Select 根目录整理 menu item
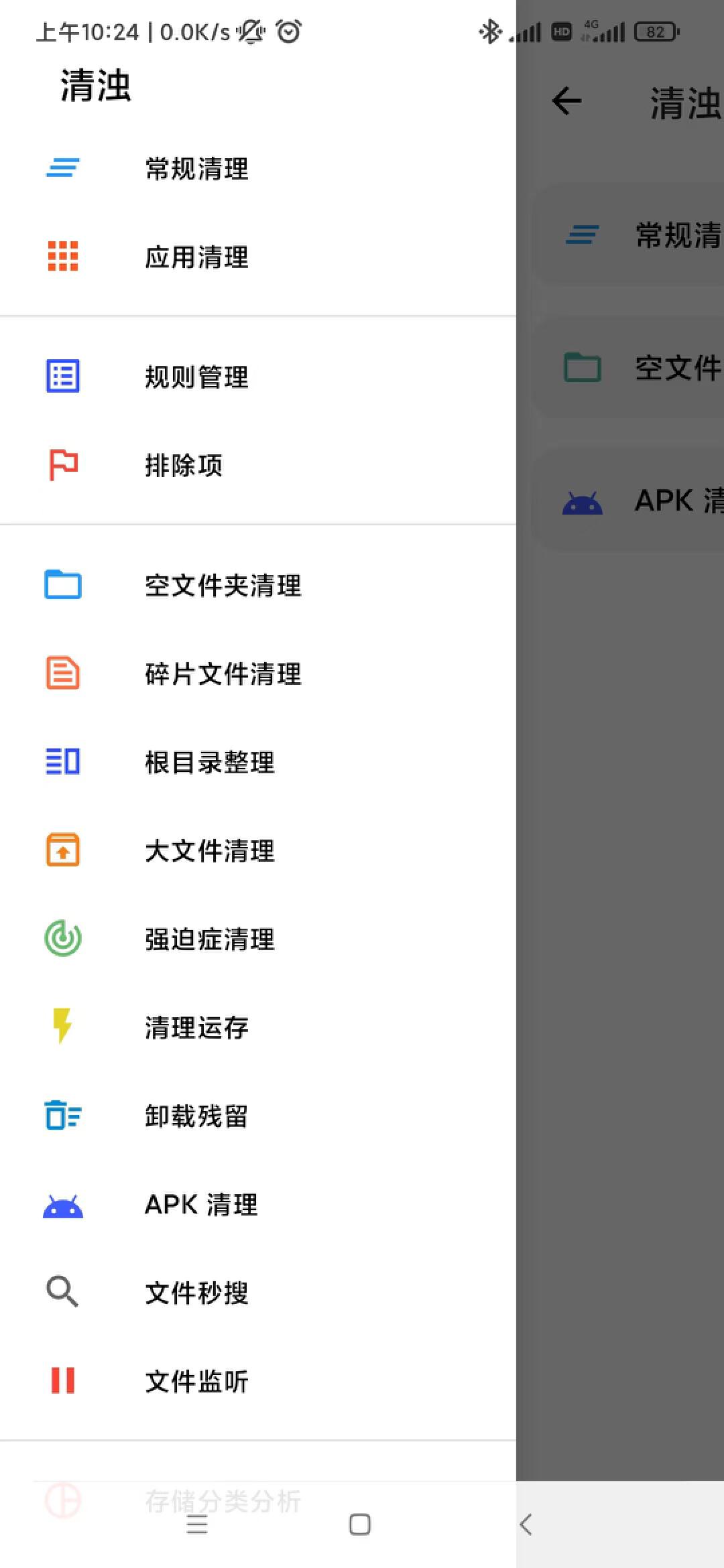The width and height of the screenshot is (724, 1568). (258, 762)
